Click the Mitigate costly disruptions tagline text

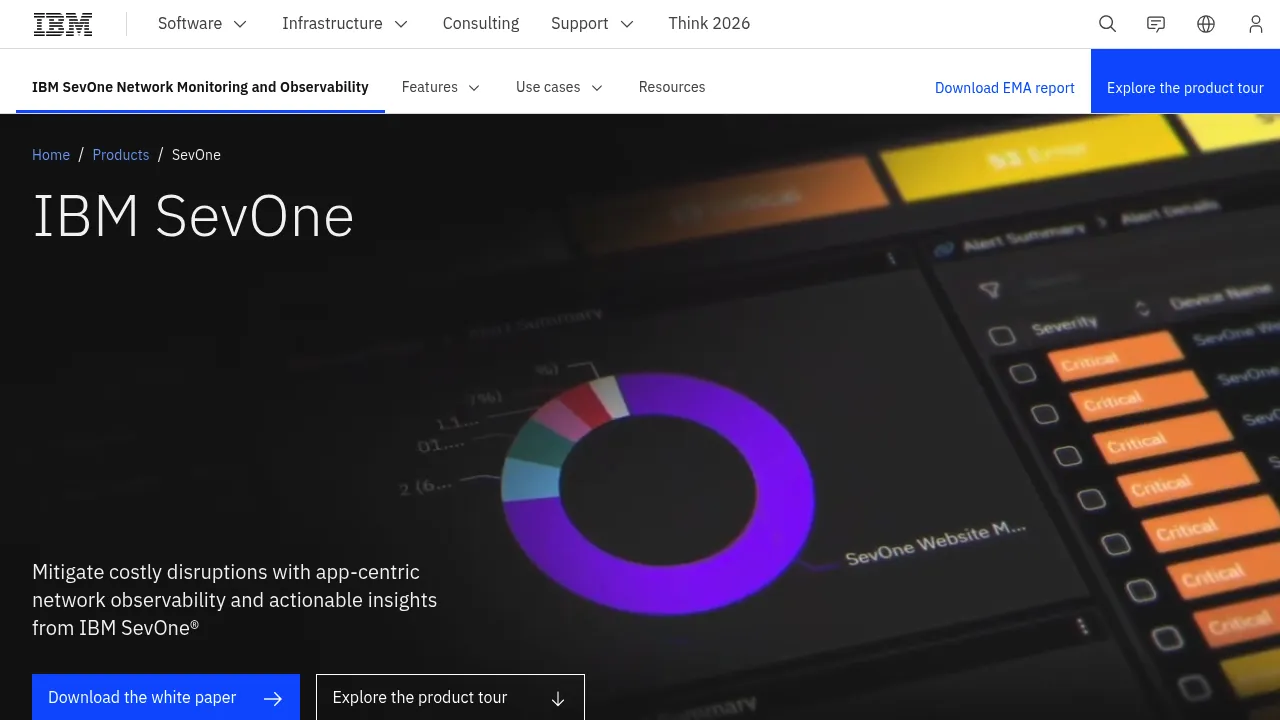235,600
